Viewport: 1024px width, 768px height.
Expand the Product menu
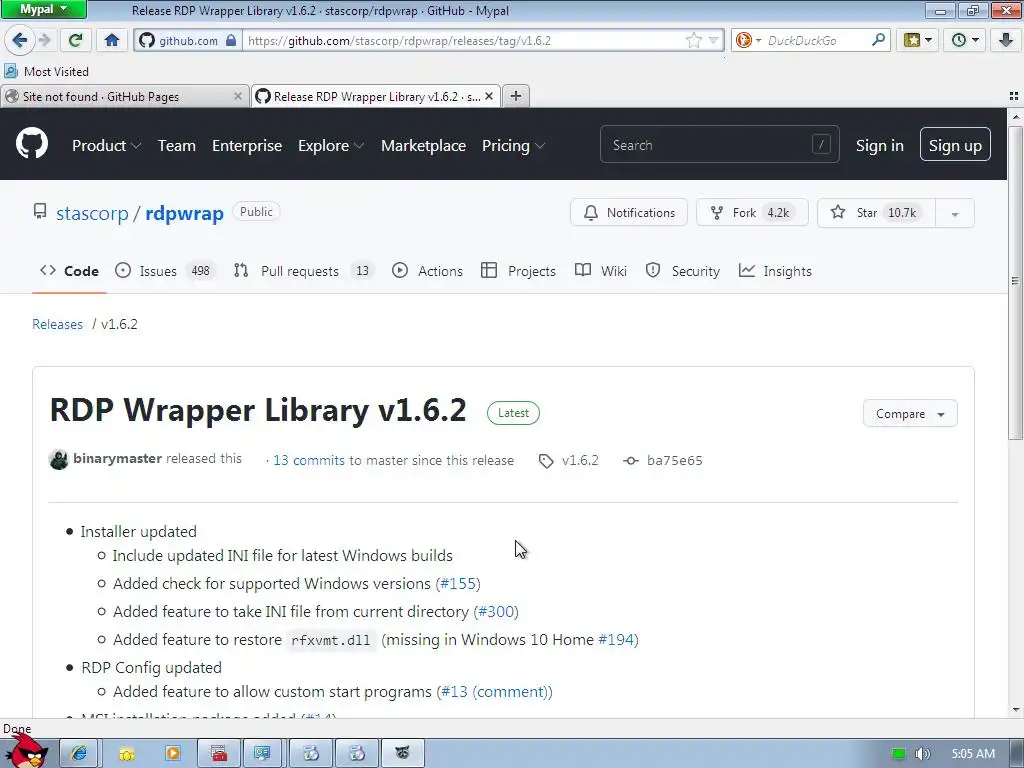[x=106, y=146]
